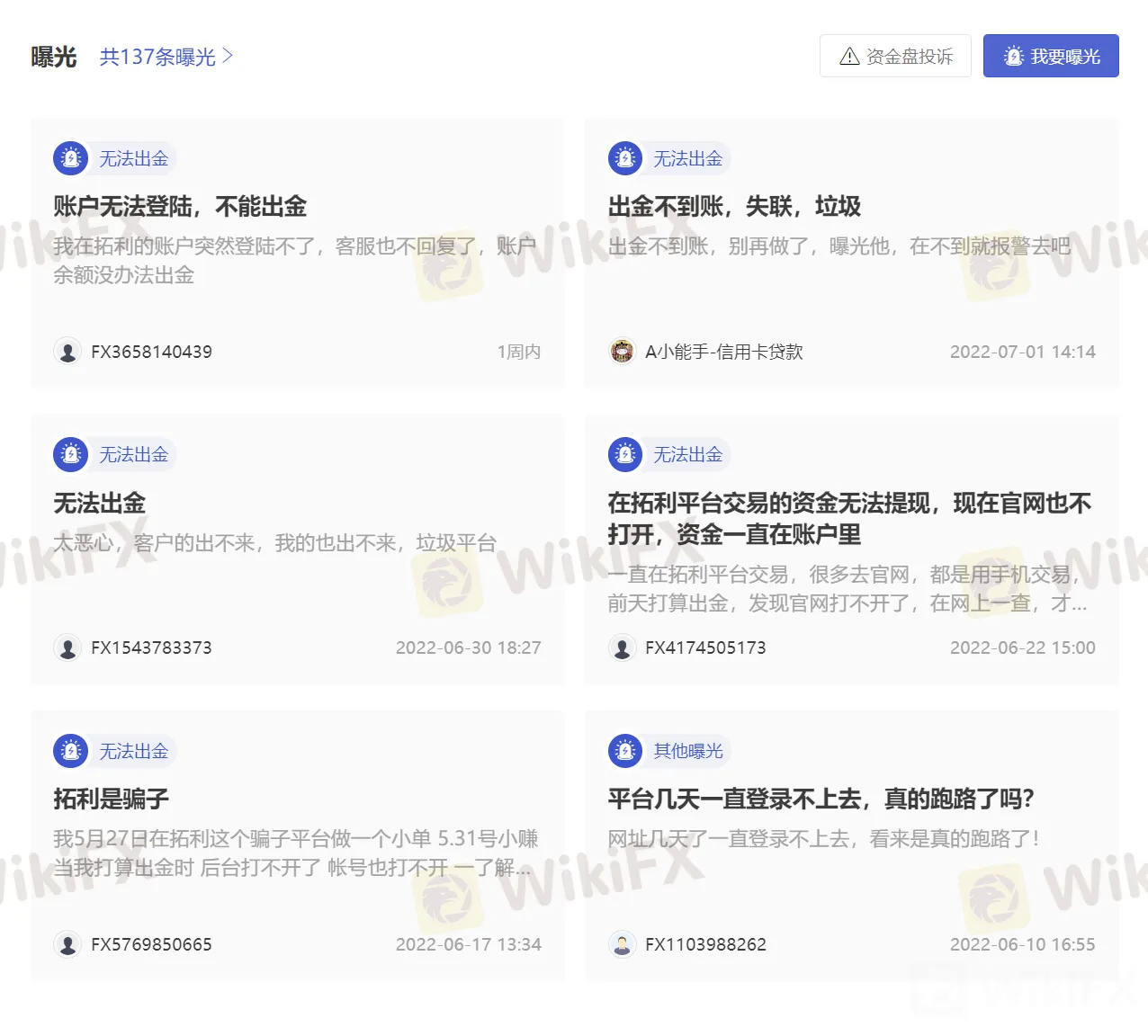Open post titled 账户无法登陆，不能出金
The height and width of the screenshot is (1036, 1148).
pos(180,207)
